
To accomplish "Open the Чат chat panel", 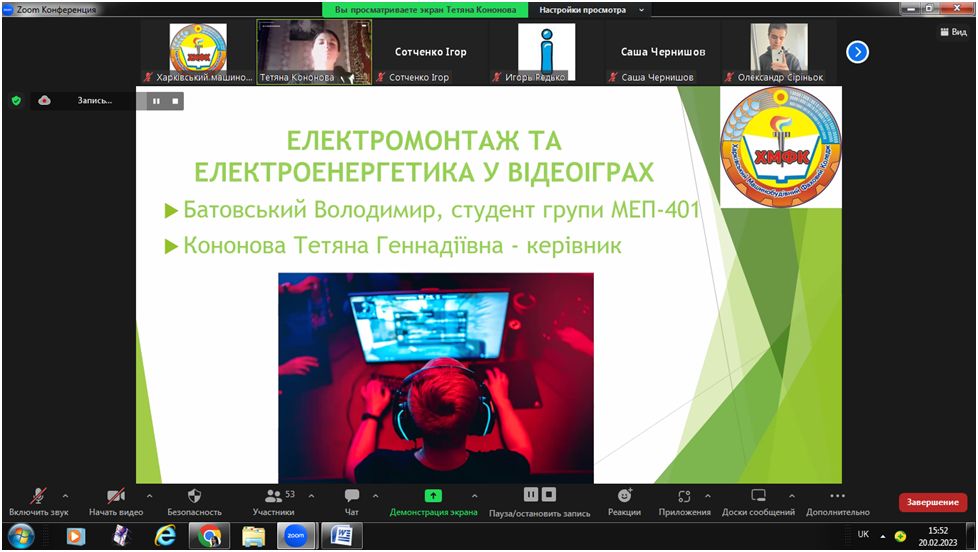I will point(352,502).
